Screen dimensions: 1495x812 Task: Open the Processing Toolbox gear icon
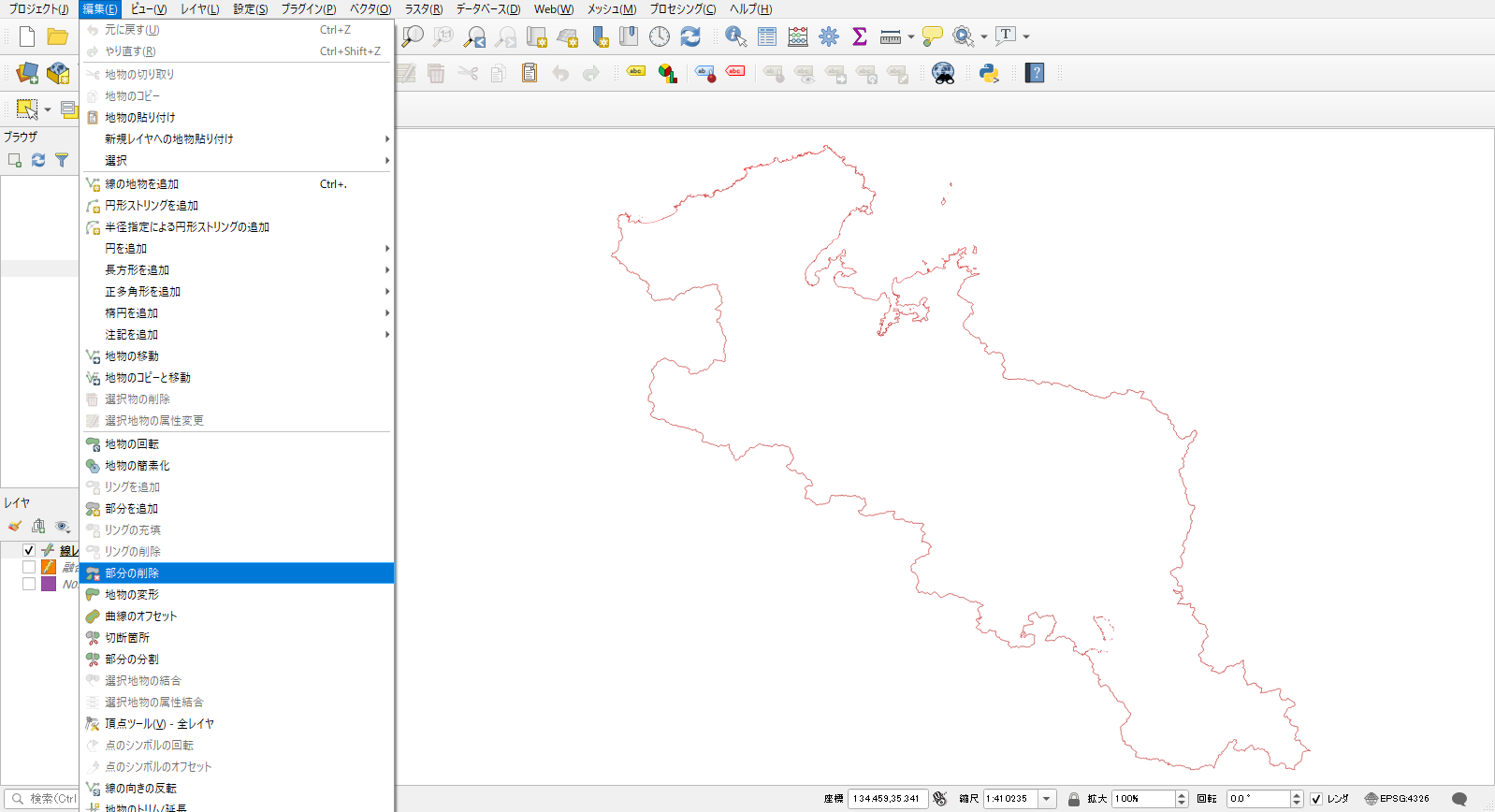click(829, 36)
